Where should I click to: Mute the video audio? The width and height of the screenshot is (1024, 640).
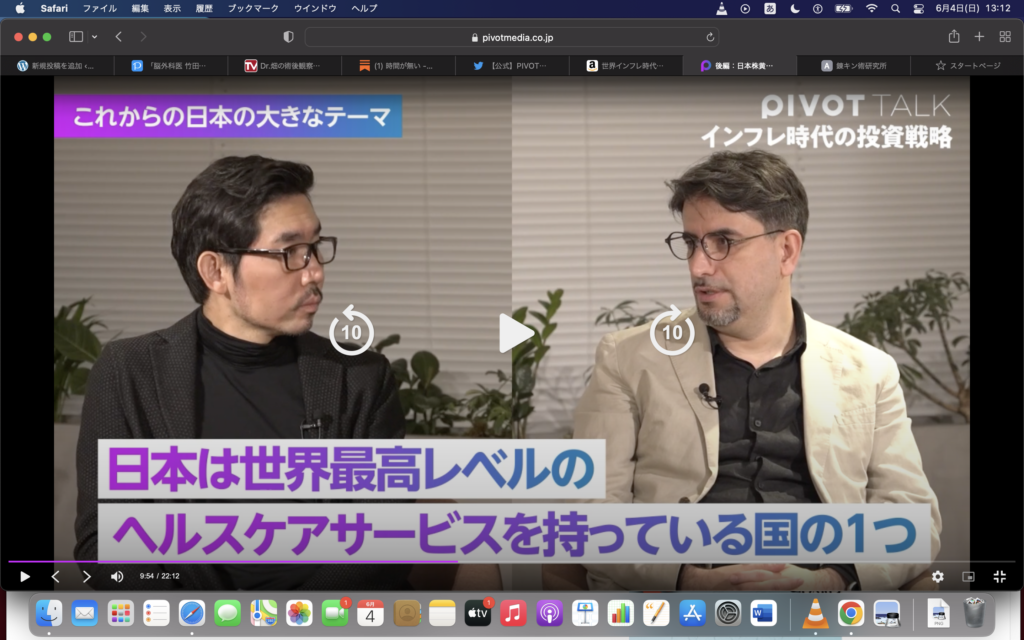115,577
